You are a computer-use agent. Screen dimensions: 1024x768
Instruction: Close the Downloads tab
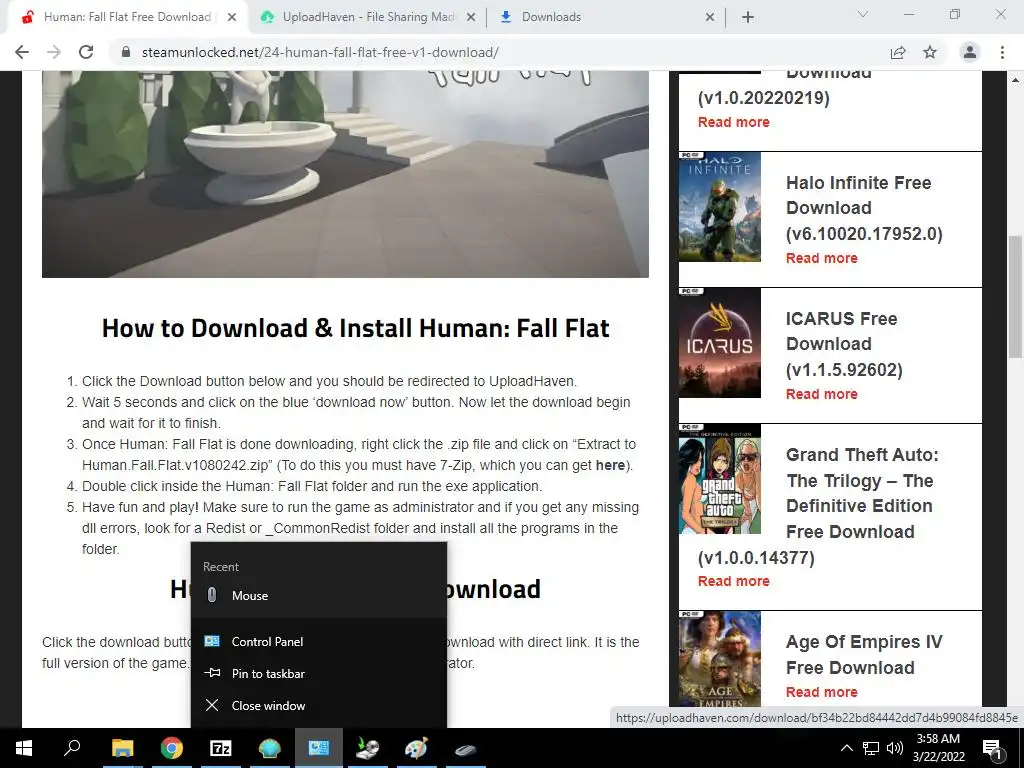pyautogui.click(x=710, y=17)
